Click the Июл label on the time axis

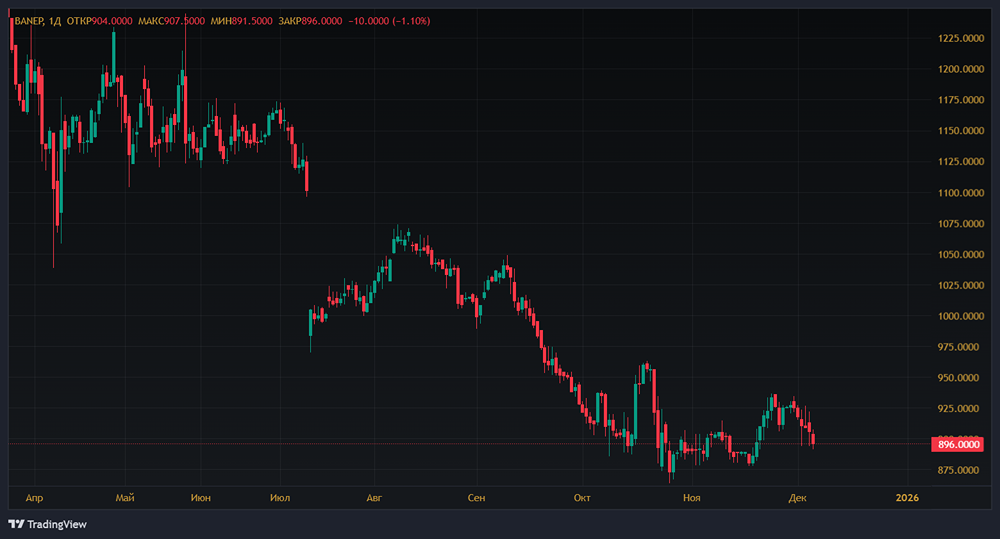point(280,497)
